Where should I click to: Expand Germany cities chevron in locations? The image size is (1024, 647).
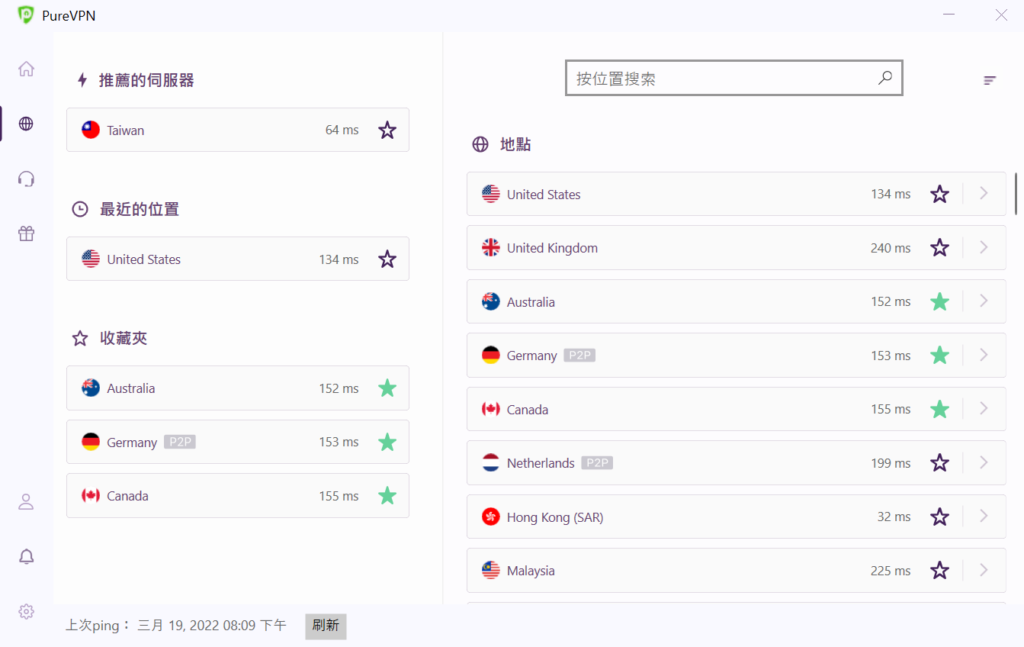pyautogui.click(x=984, y=355)
